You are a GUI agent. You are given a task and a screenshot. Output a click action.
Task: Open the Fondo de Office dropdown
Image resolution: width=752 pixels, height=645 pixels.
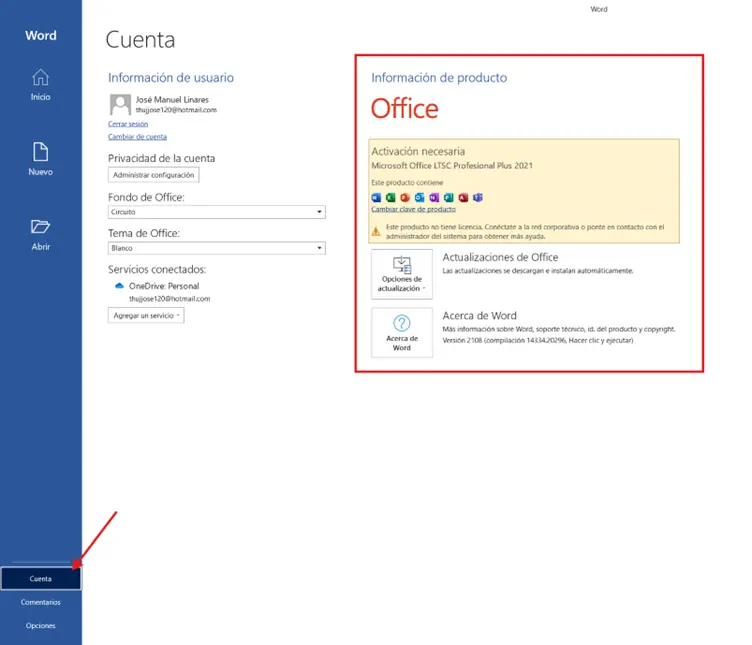click(x=217, y=212)
